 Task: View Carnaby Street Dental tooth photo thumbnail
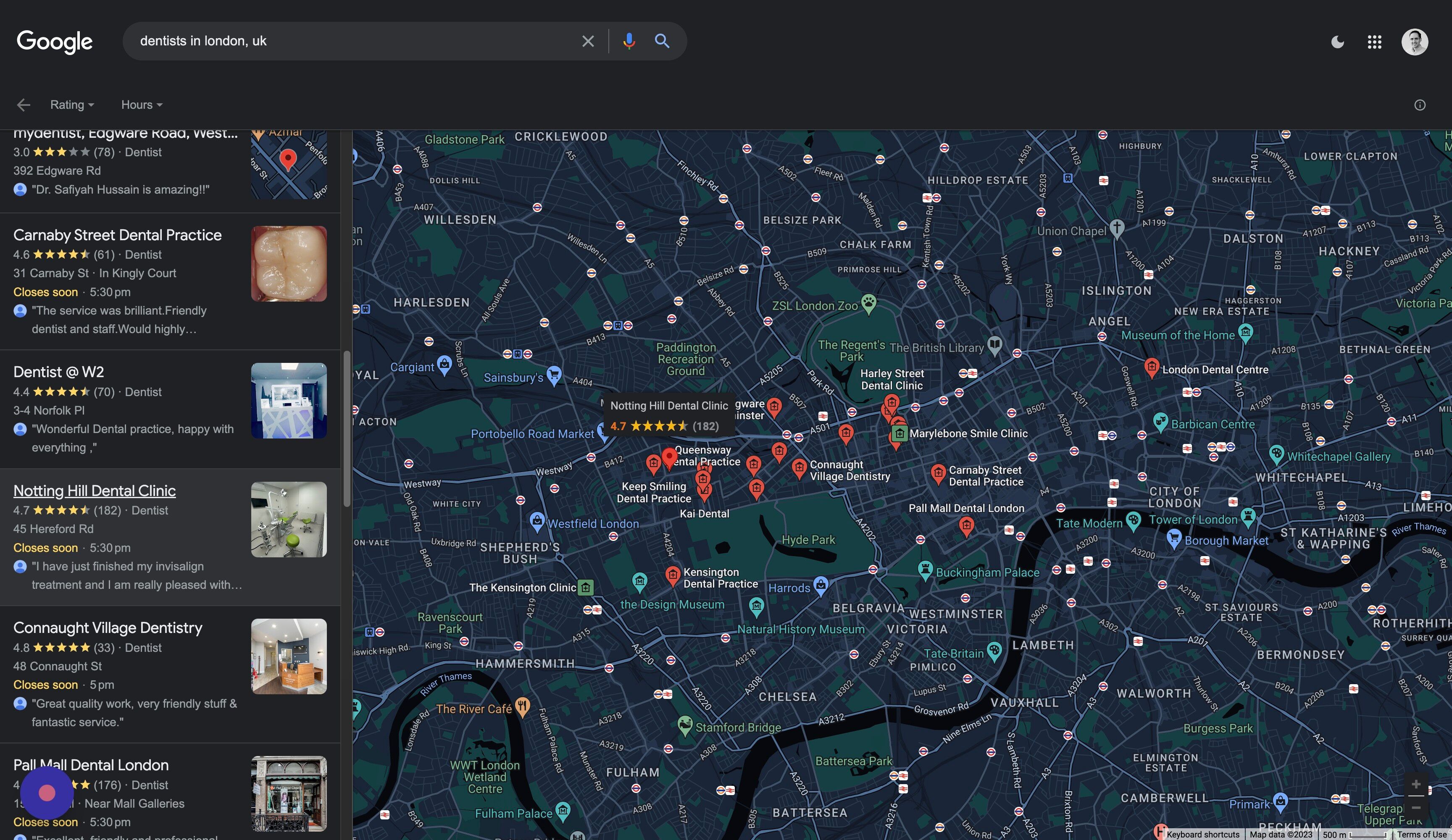pos(289,263)
